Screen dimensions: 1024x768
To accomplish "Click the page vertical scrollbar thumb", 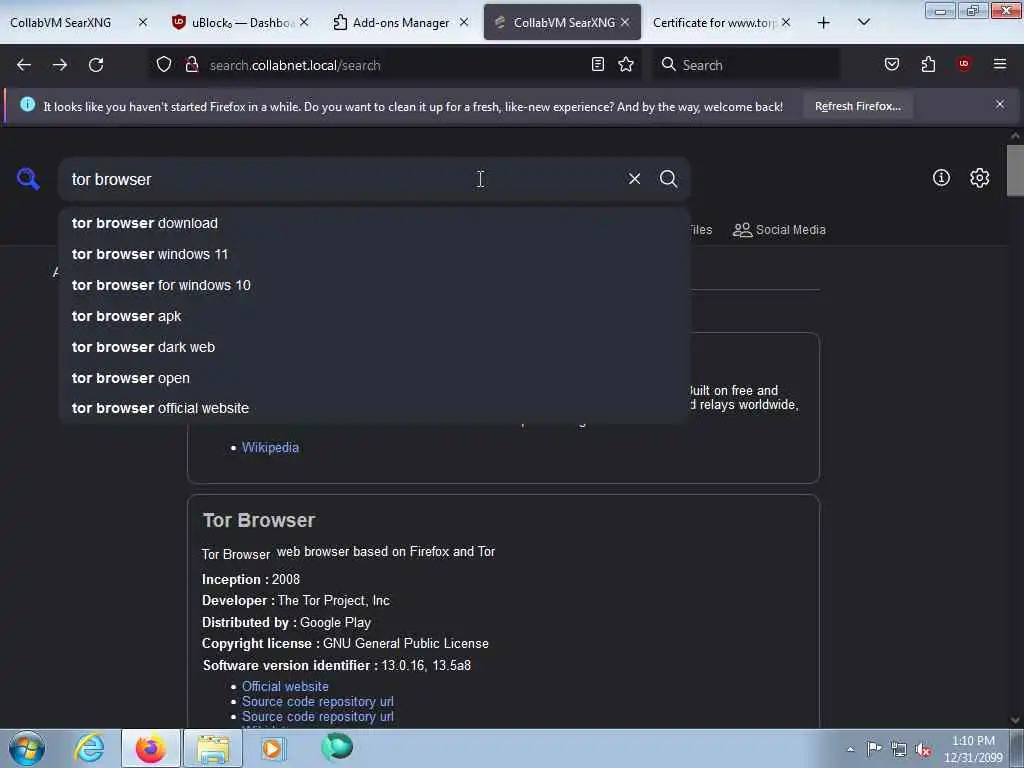I will click(1015, 170).
